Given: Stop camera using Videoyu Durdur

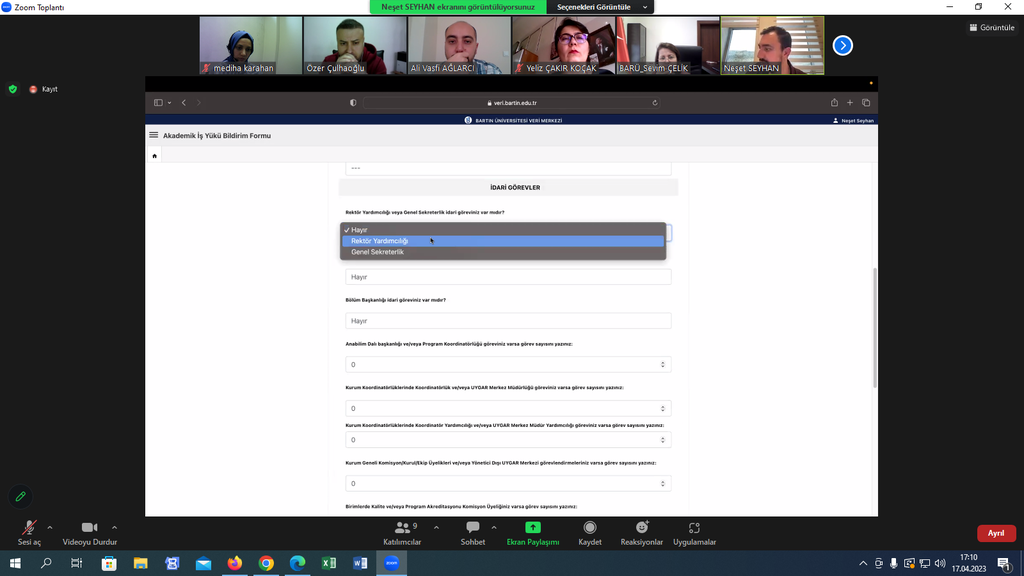Looking at the screenshot, I should pyautogui.click(x=89, y=530).
